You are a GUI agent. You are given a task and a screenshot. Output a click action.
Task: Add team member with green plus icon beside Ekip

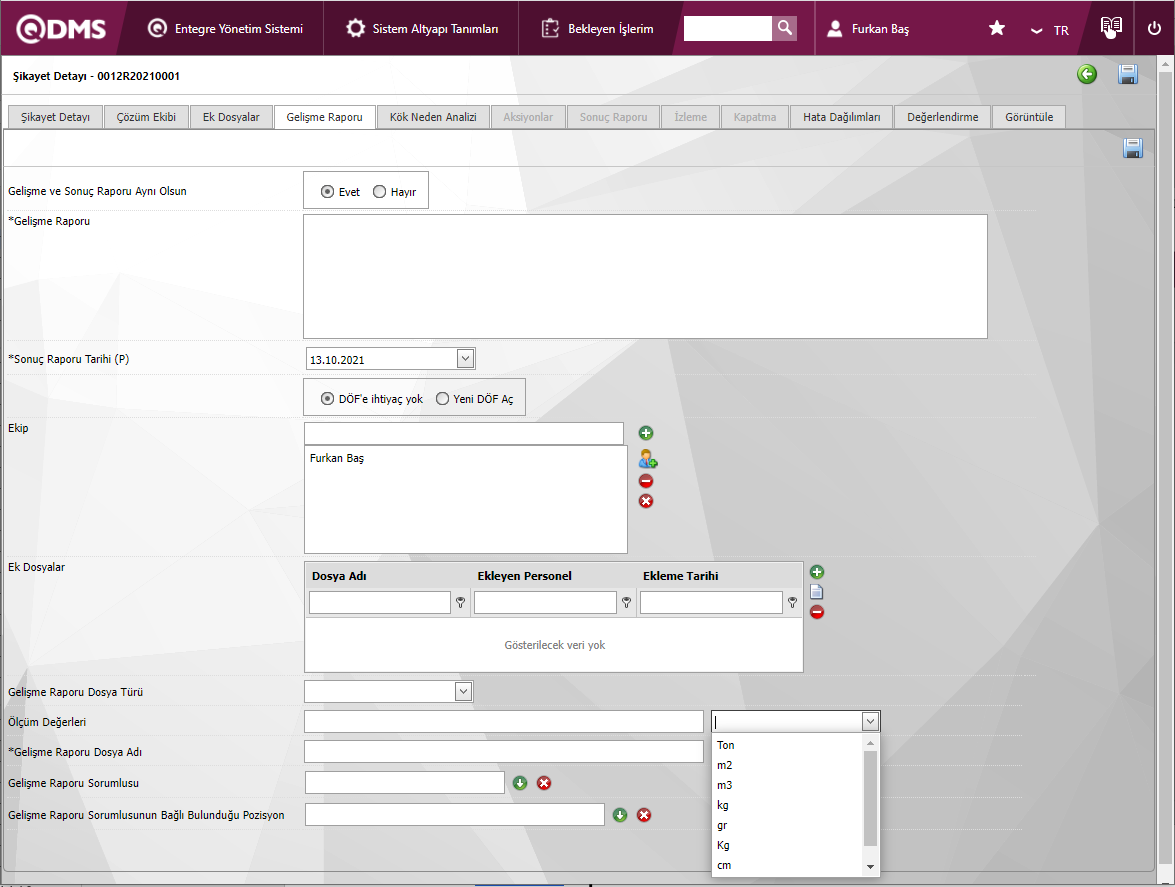(x=646, y=433)
